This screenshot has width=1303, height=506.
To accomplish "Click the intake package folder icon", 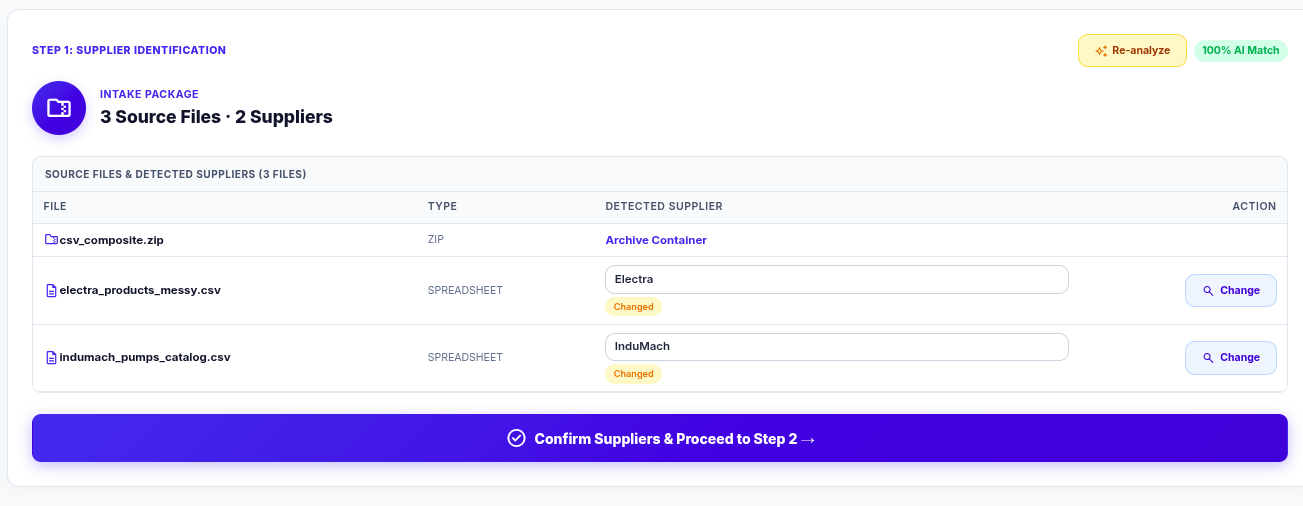I will (x=59, y=108).
